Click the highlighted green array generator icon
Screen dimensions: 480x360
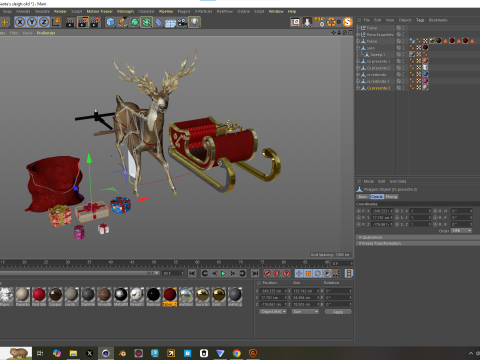(146, 22)
